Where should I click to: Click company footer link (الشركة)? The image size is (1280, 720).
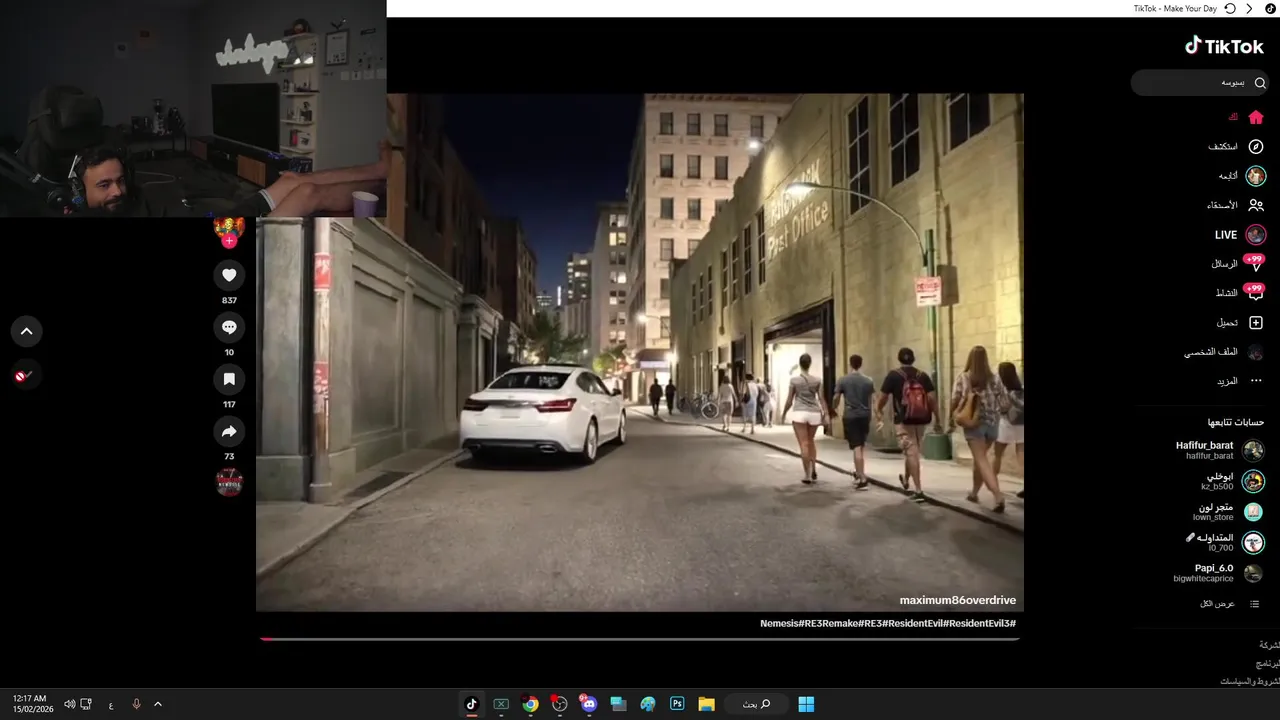(1269, 645)
